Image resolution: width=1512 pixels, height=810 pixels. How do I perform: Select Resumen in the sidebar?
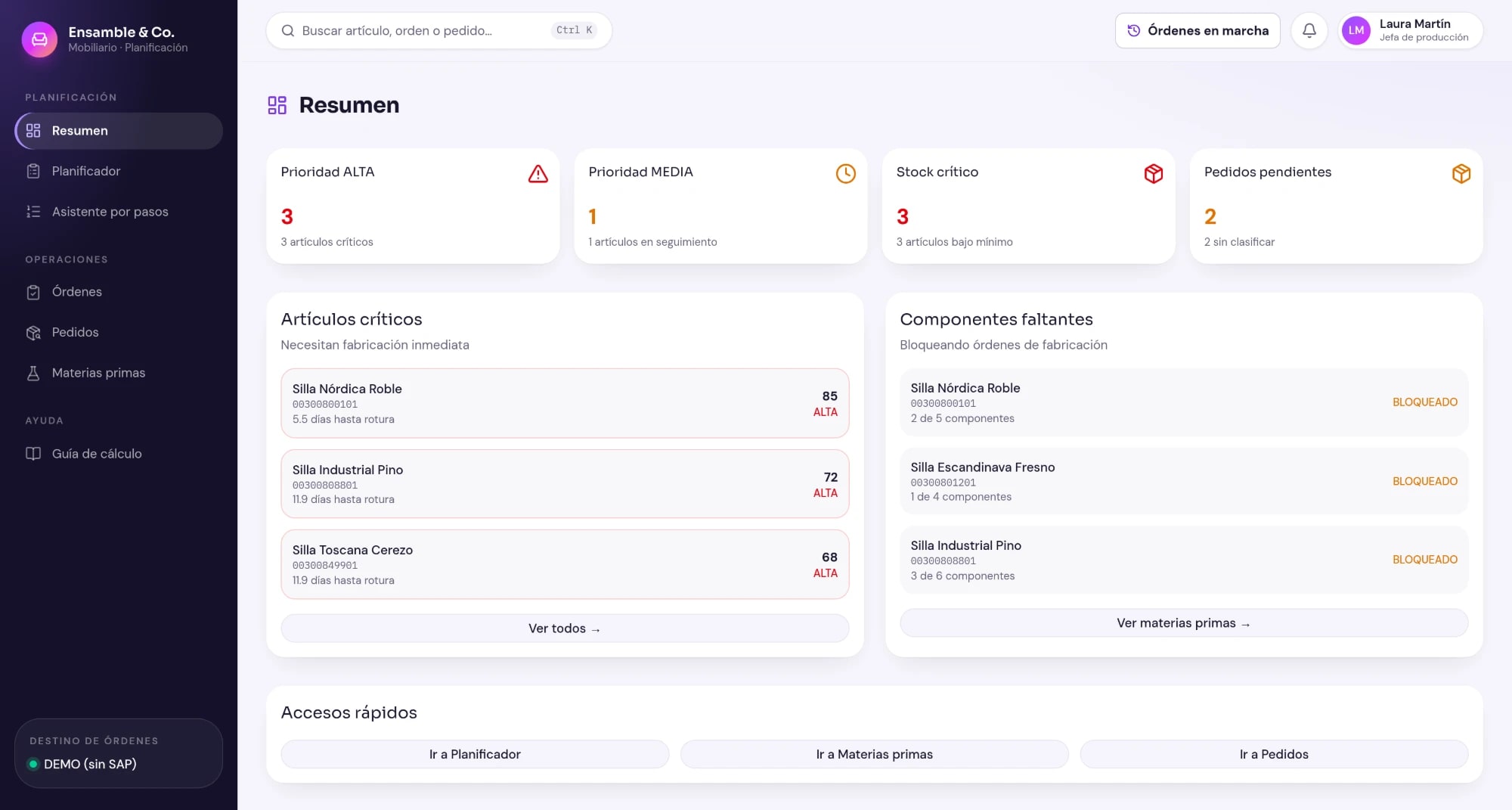[119, 131]
